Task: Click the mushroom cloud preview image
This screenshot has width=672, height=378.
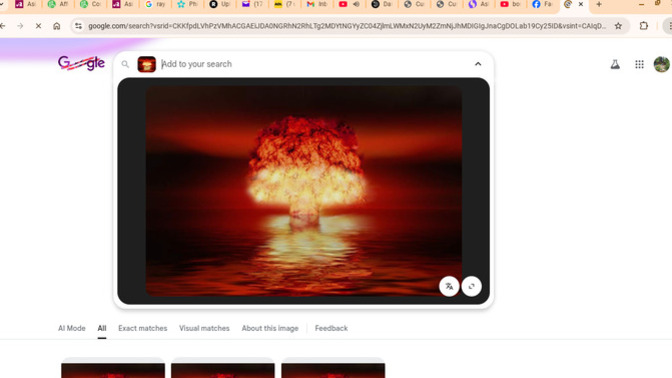Action: pos(304,191)
